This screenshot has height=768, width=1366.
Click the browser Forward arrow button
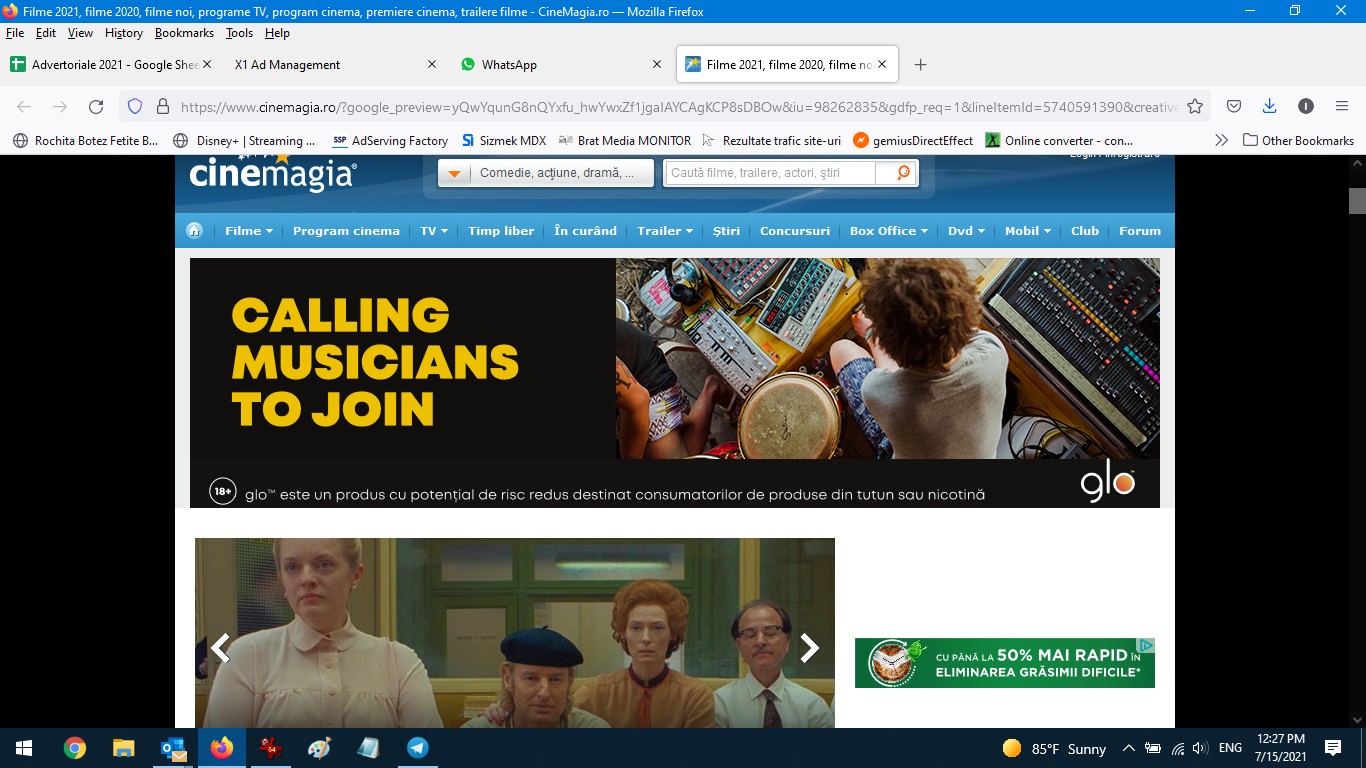pos(60,106)
